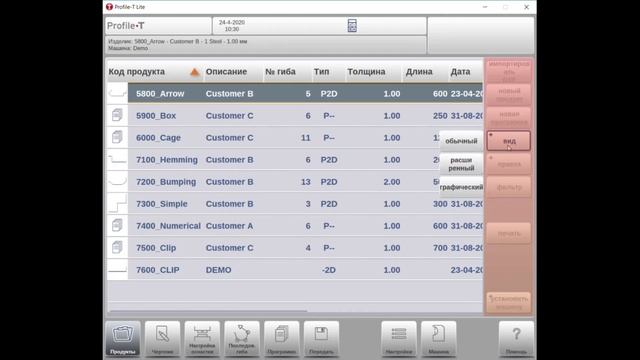Open the Помощь help question-mark button

click(x=516, y=338)
